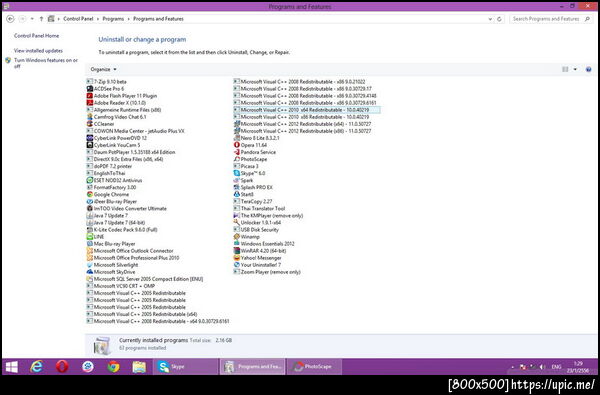Viewport: 600px width, 395px height.
Task: Click the taskbar clock
Action: click(578, 367)
